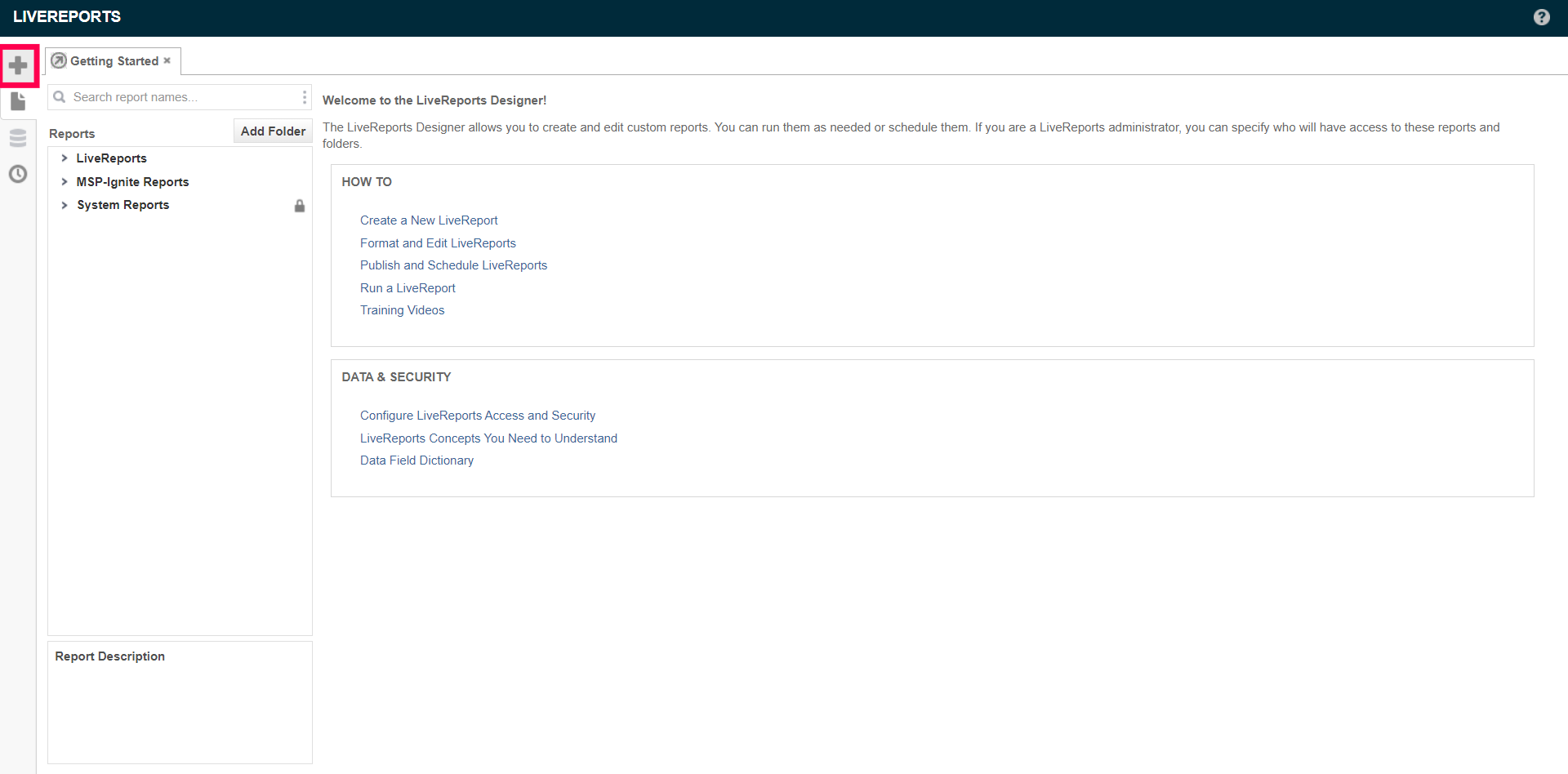Screen dimensions: 1568x774
Task: Click the Welcome to the LiveReports Designer heading
Action: pos(434,100)
